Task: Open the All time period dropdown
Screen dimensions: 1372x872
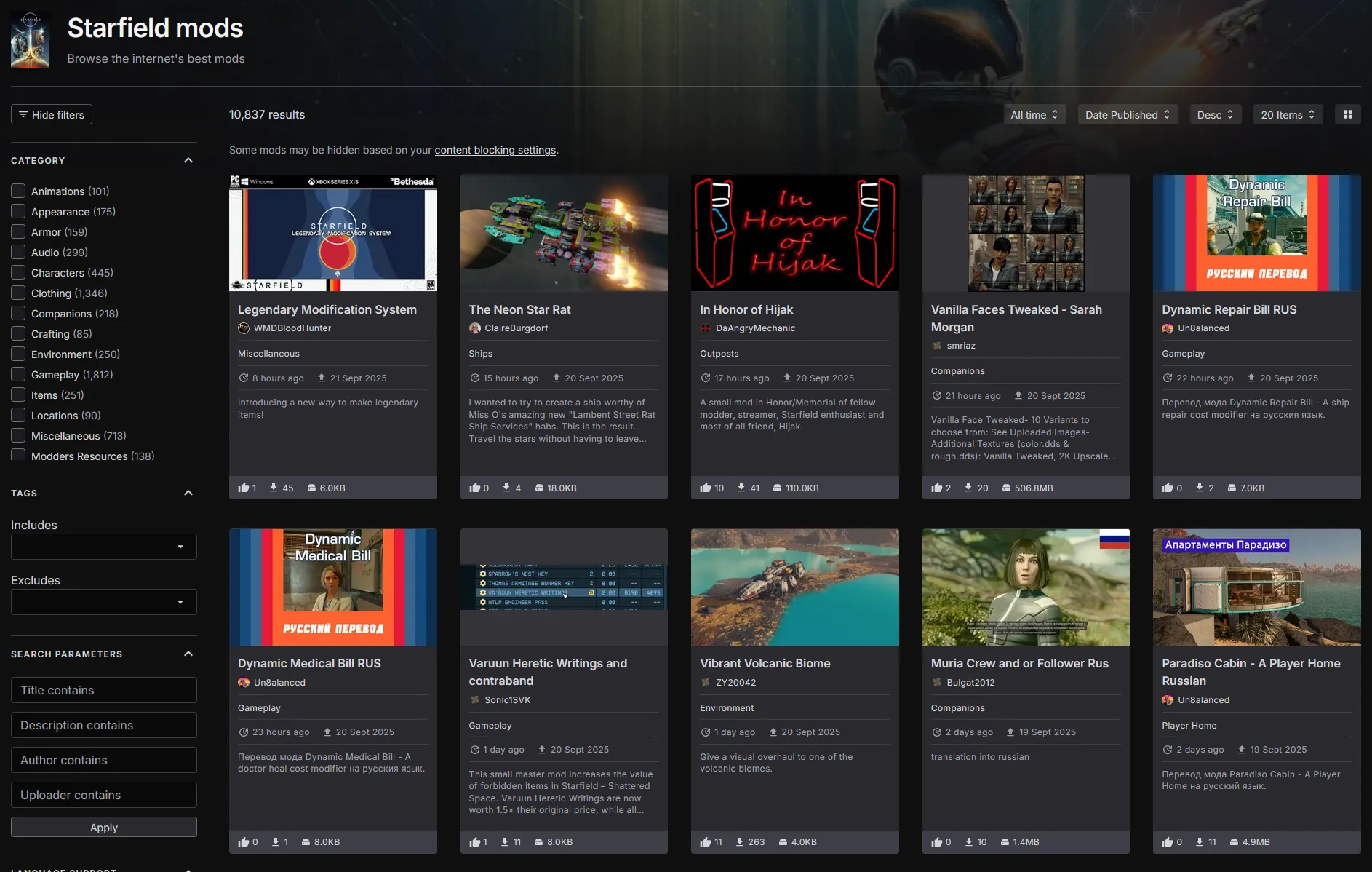Action: (x=1033, y=114)
